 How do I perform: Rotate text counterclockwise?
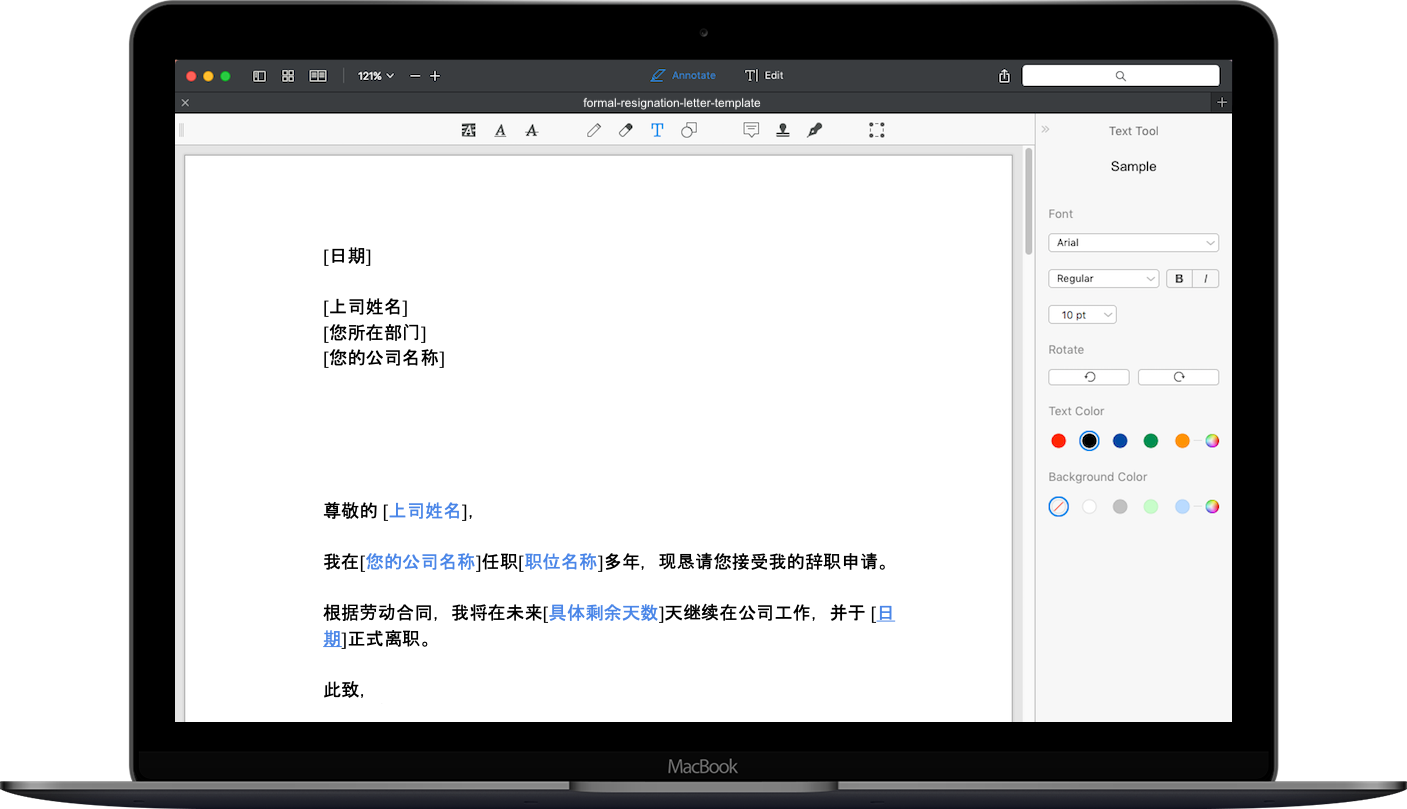(1089, 377)
